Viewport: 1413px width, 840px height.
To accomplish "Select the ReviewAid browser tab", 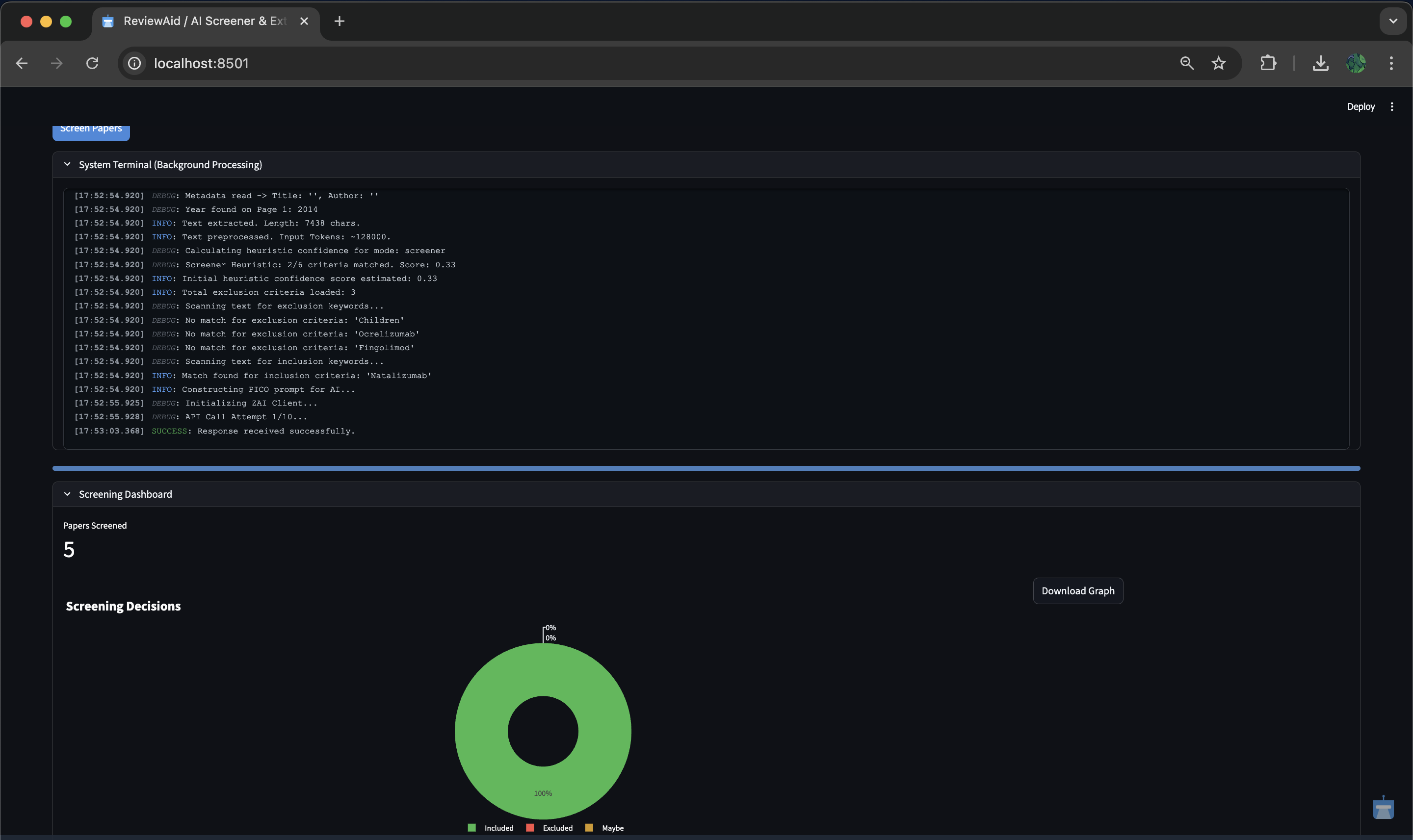I will (x=204, y=22).
